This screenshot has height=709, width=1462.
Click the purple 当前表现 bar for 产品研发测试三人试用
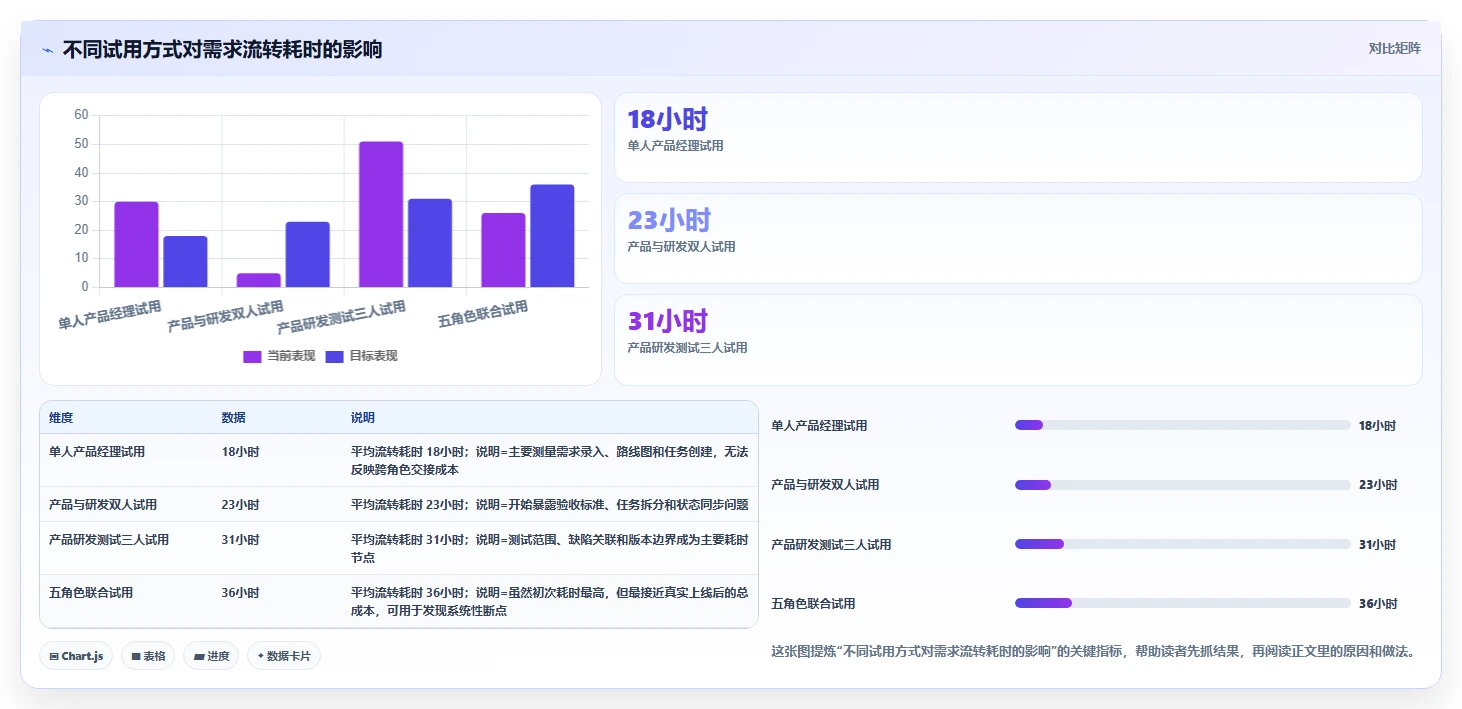[x=381, y=215]
